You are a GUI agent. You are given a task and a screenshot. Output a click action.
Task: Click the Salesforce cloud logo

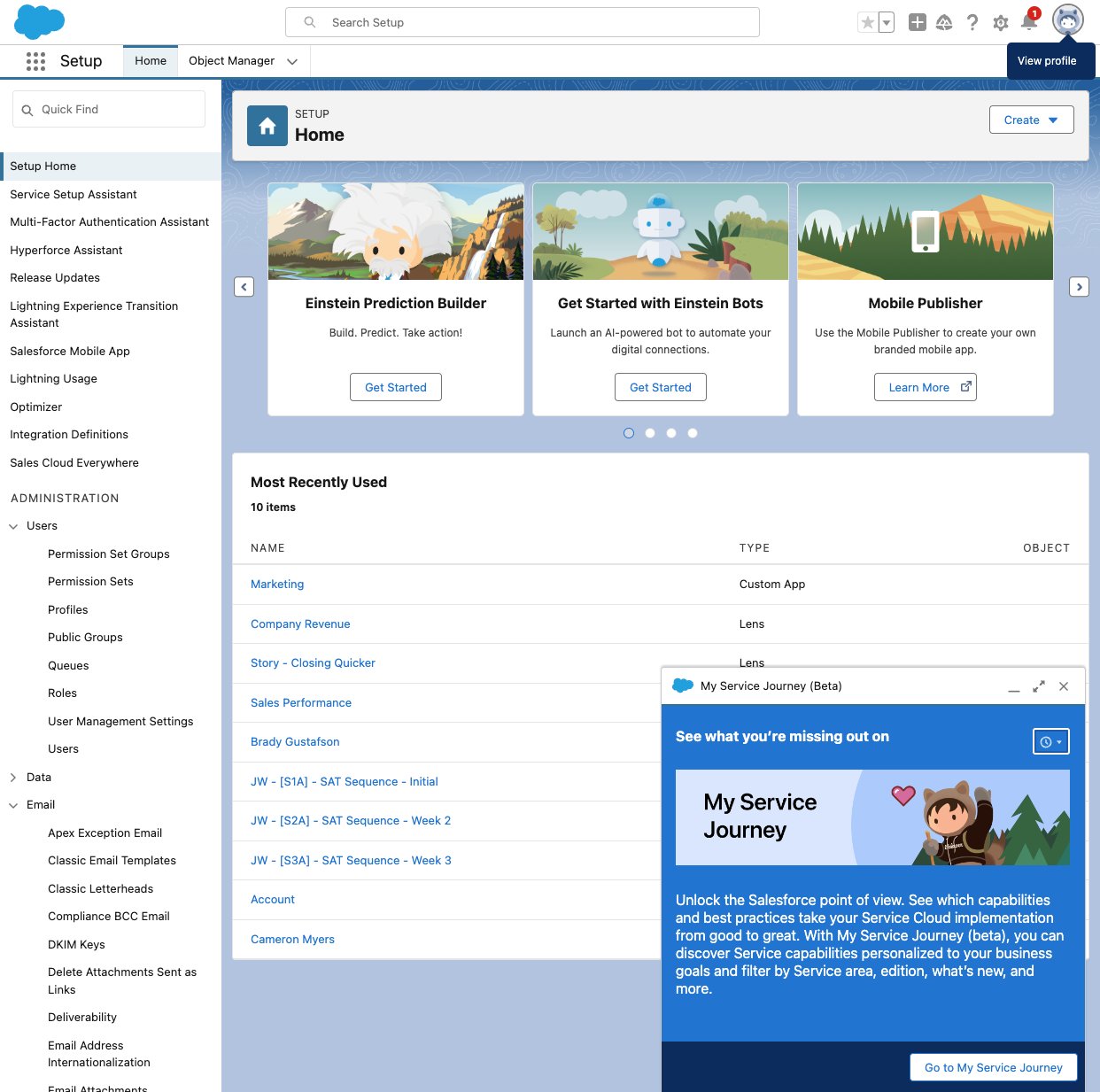[x=40, y=22]
